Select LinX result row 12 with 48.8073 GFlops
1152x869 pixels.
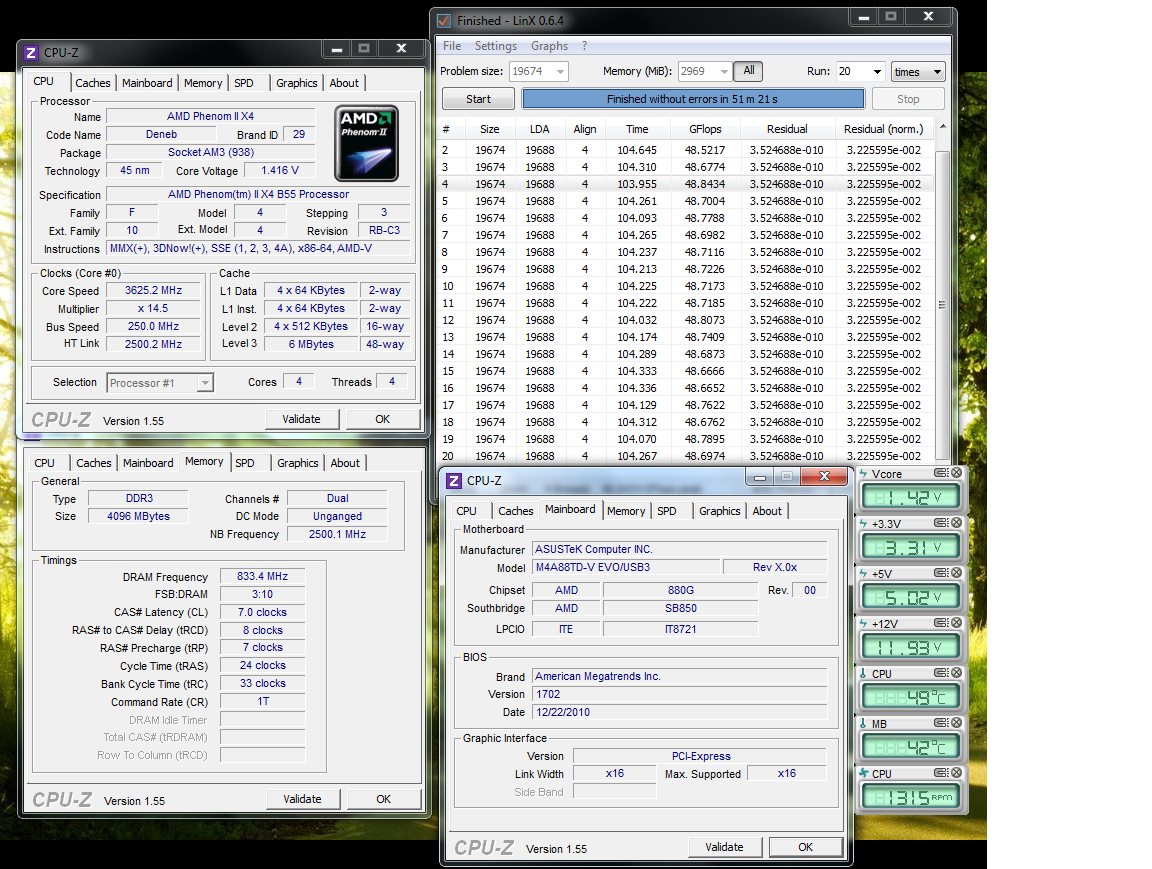coord(685,320)
